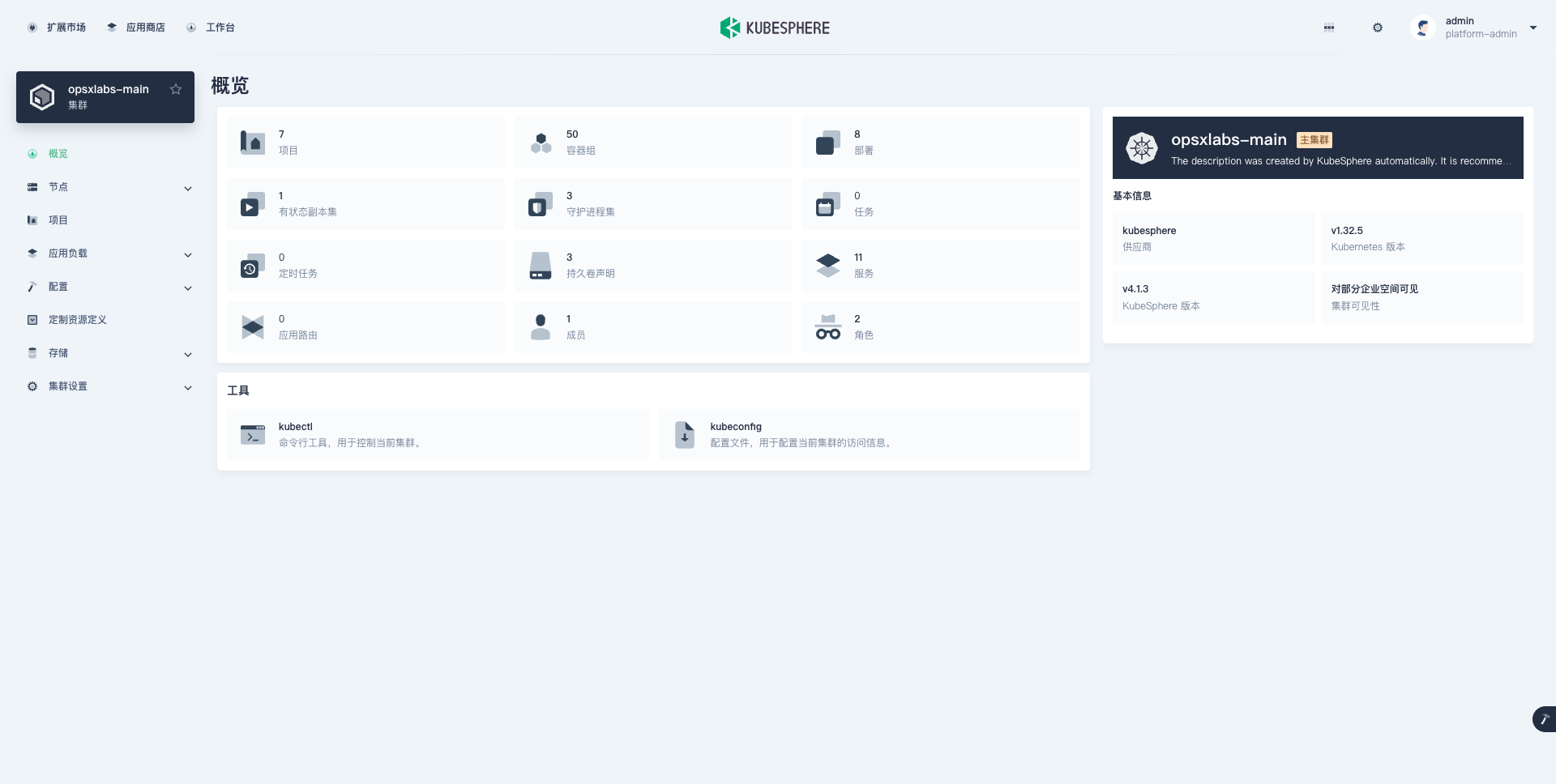Screen dimensions: 1556x784
Task: Click the Kubernetes wheel cluster icon
Action: [1142, 148]
